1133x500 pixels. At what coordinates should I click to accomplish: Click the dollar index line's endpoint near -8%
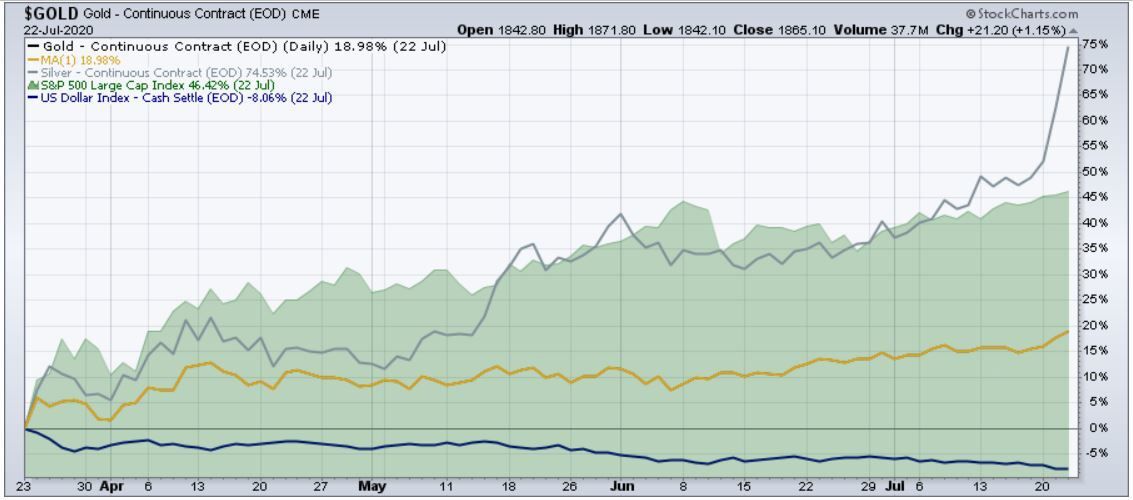1068,469
